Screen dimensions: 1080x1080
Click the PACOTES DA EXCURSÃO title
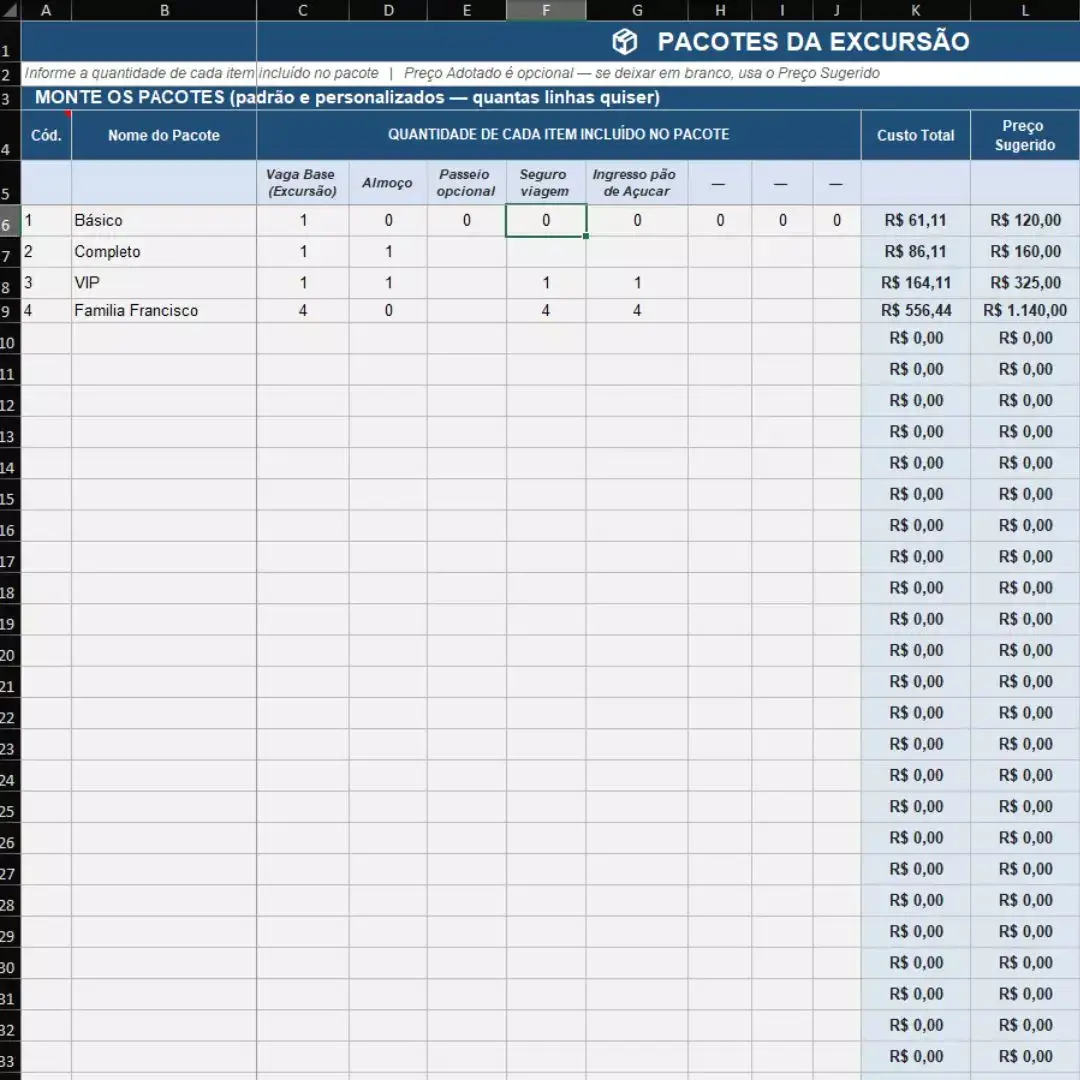813,41
